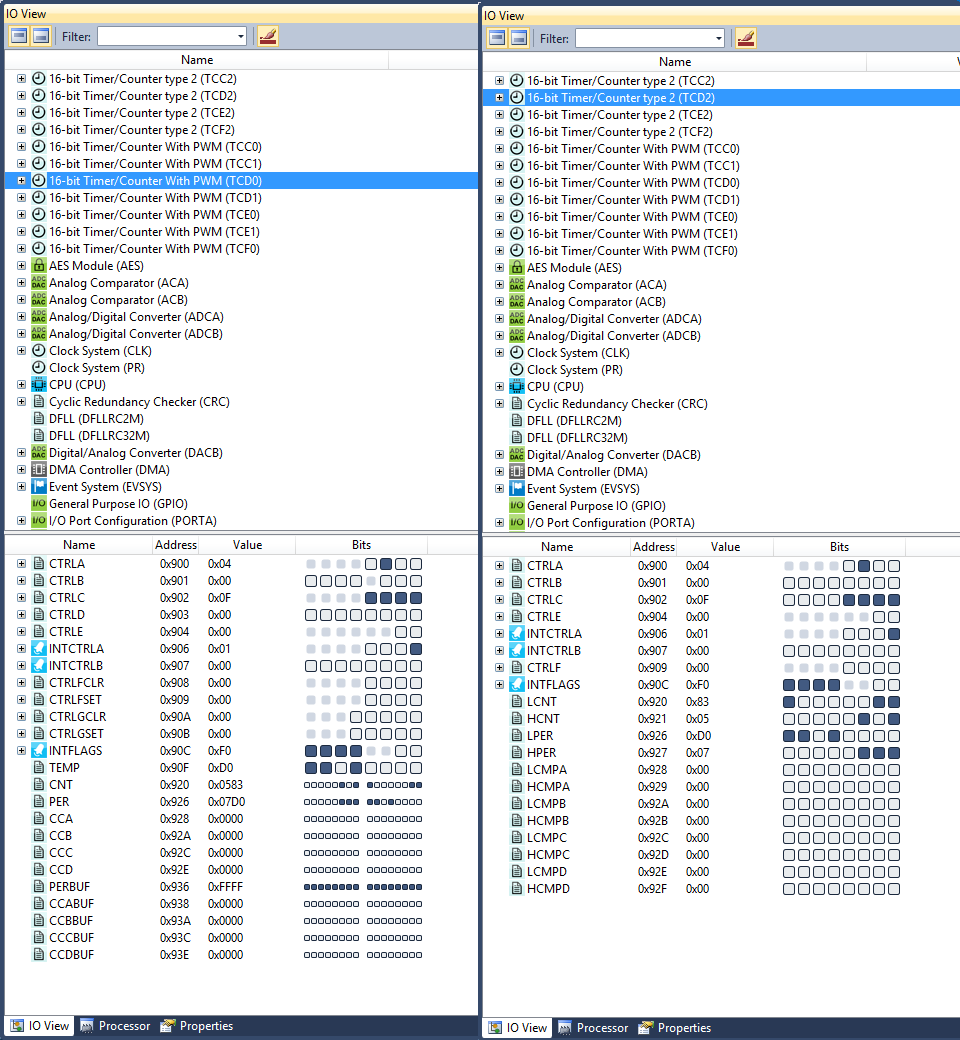Click Digital/Analog Converter (DACB) icon in right pane
Image resolution: width=960 pixels, height=1040 pixels.
[517, 454]
